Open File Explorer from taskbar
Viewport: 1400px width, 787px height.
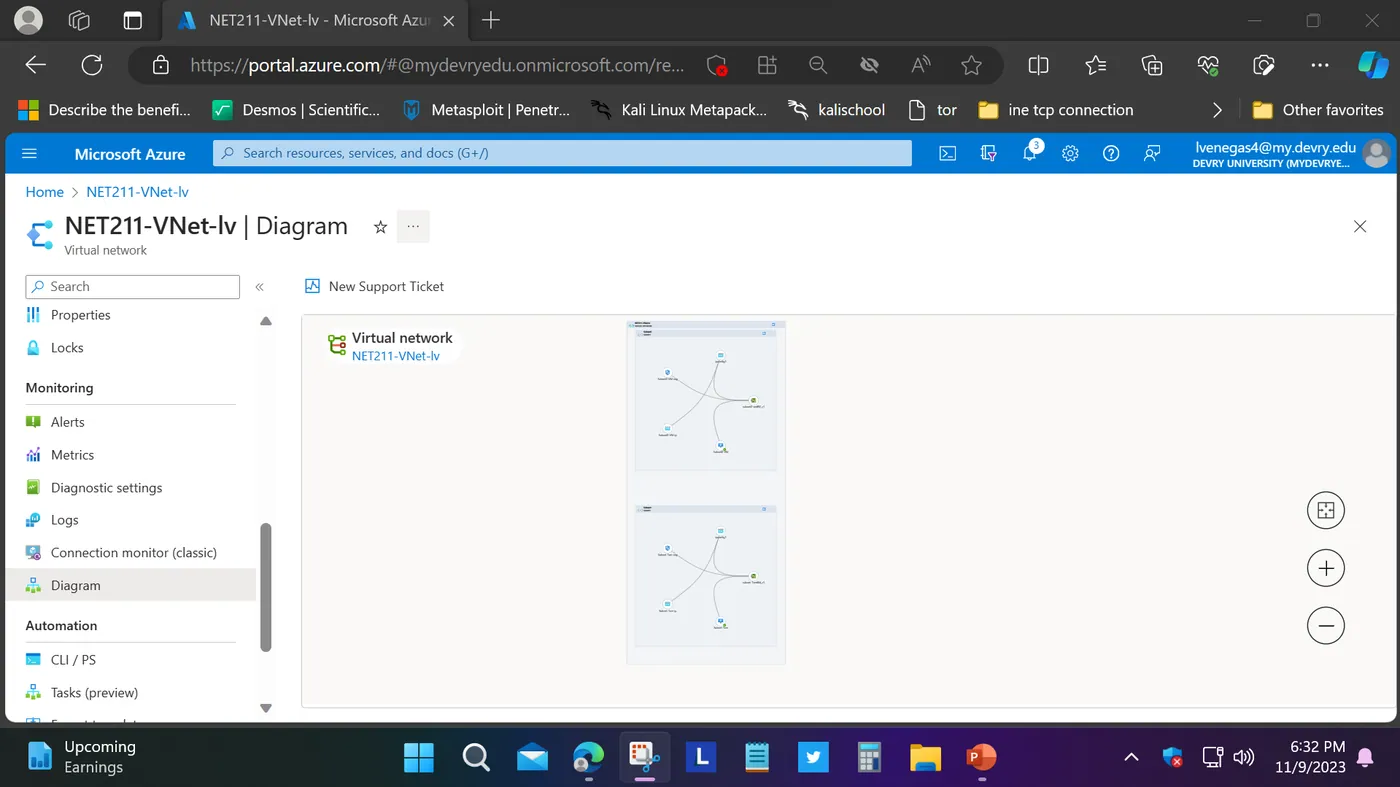click(x=925, y=757)
